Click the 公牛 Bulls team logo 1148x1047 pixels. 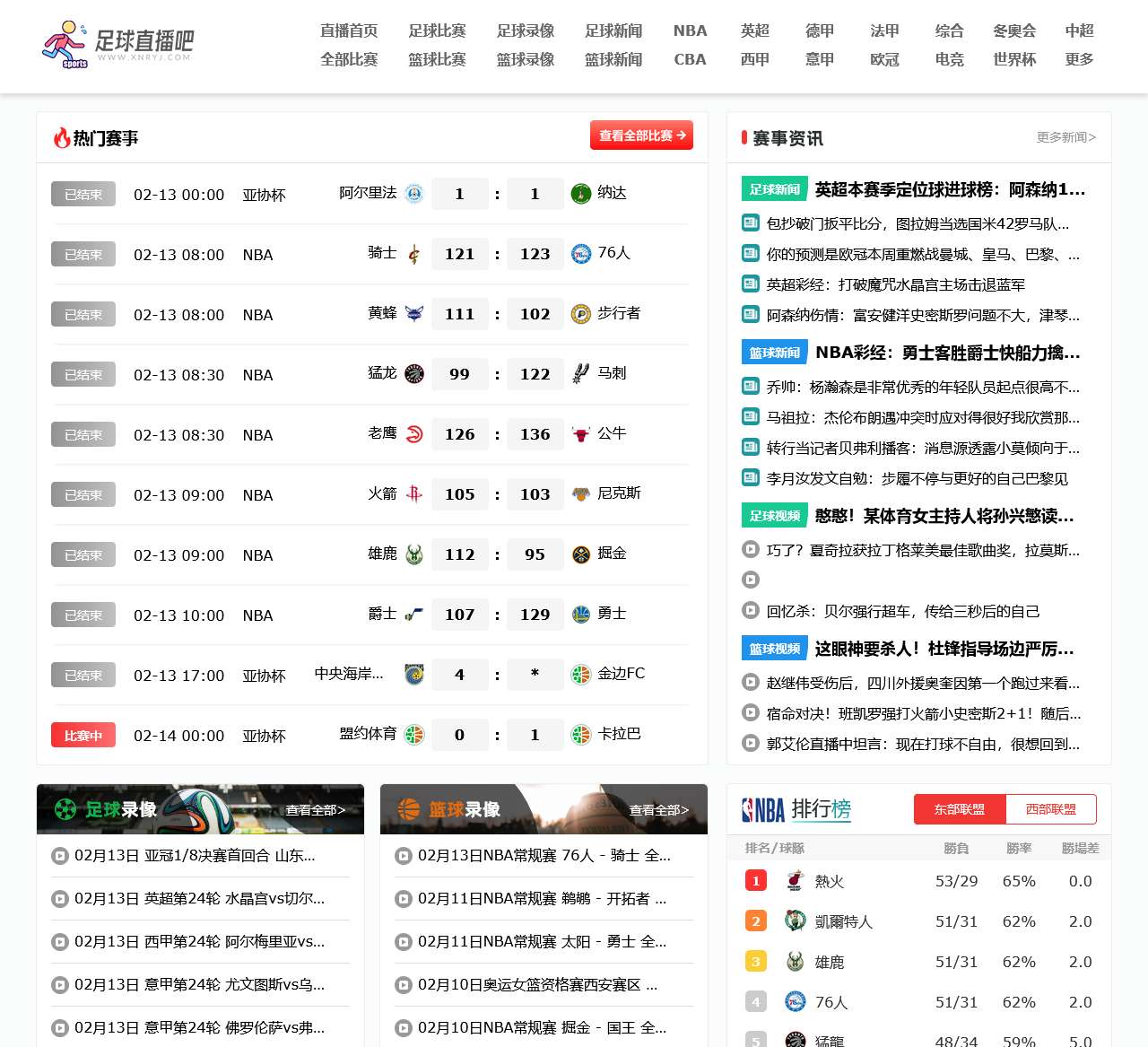[x=581, y=434]
